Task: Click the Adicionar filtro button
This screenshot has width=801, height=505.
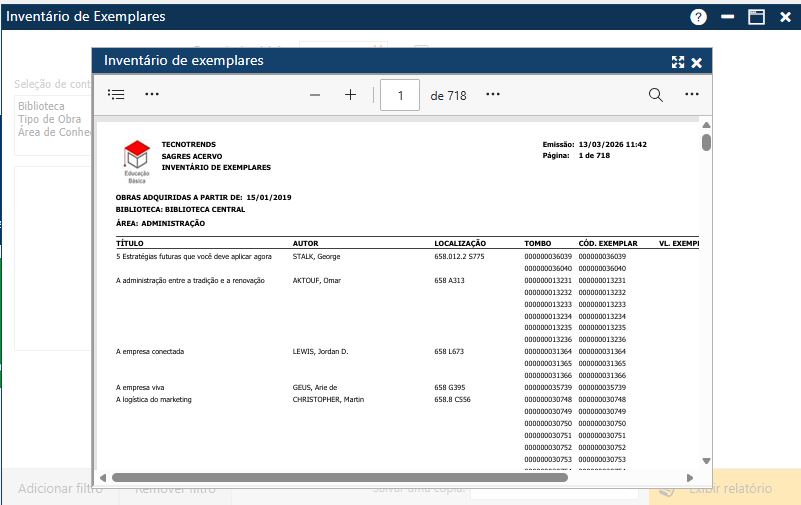Action: tap(60, 489)
